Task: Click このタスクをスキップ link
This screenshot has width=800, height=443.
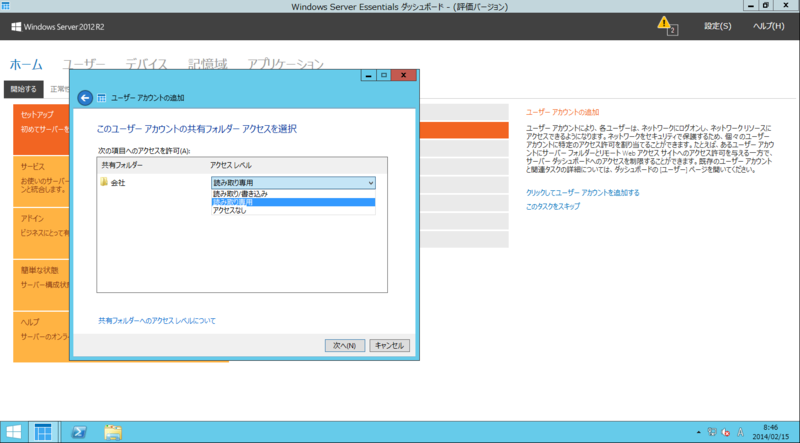Action: pos(553,207)
